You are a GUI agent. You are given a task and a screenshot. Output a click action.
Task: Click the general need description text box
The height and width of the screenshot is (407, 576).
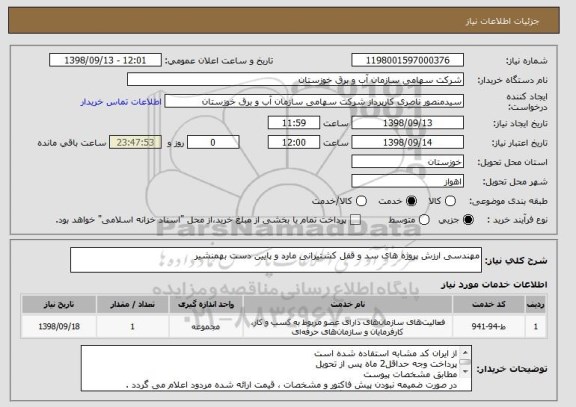276,260
